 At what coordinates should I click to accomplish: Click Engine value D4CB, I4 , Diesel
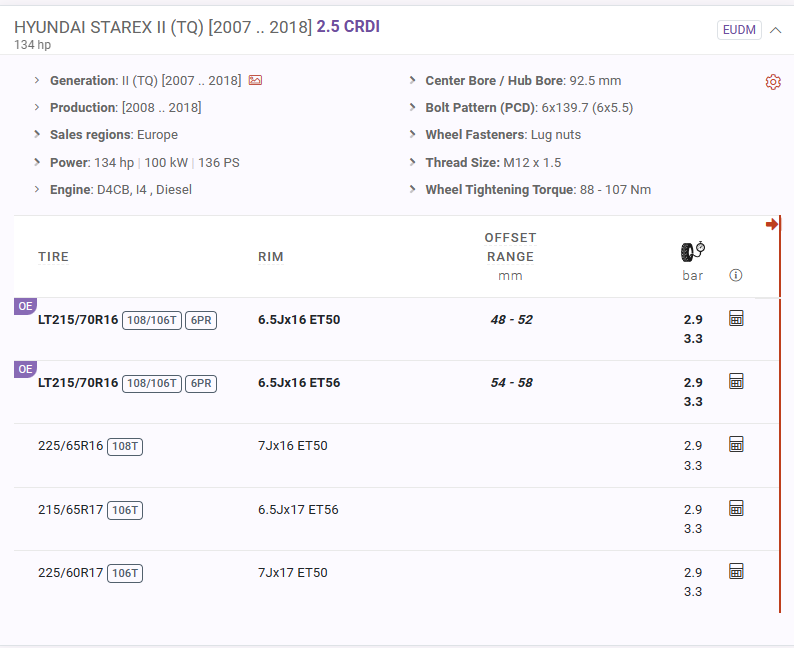(x=144, y=190)
